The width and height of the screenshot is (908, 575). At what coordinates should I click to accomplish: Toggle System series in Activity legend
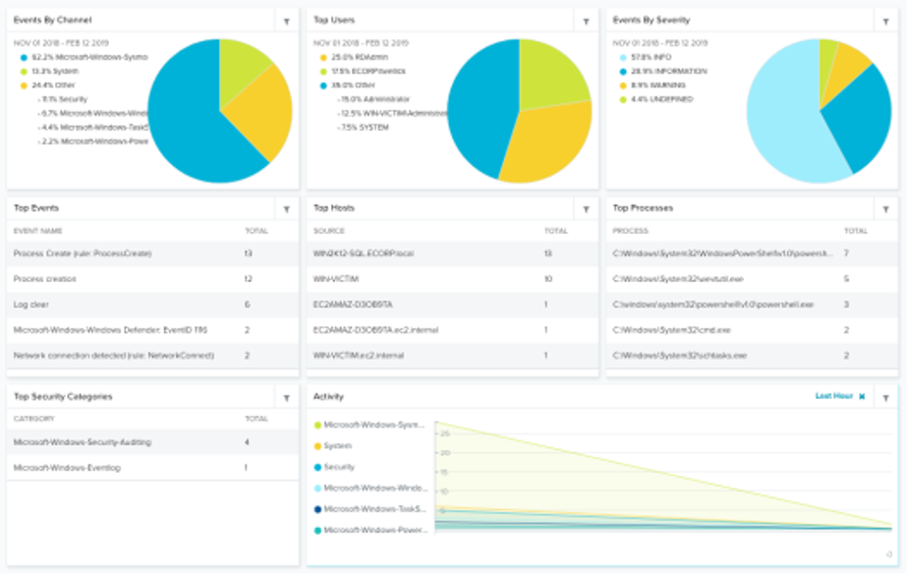coord(337,446)
